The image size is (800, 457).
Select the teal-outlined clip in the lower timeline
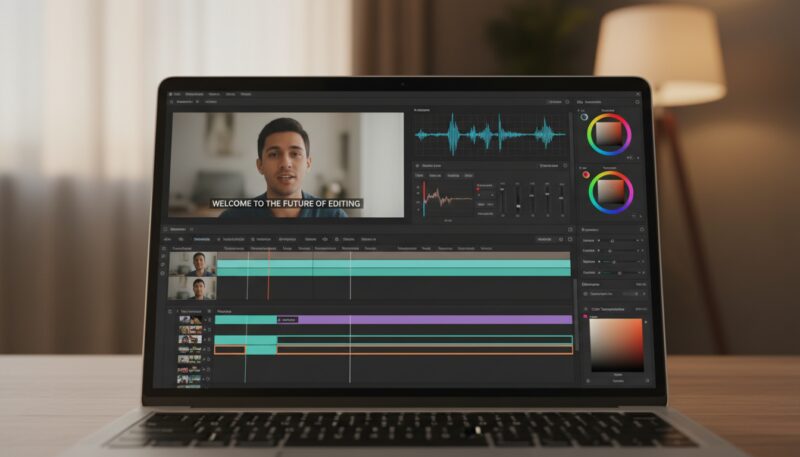pyautogui.click(x=424, y=340)
